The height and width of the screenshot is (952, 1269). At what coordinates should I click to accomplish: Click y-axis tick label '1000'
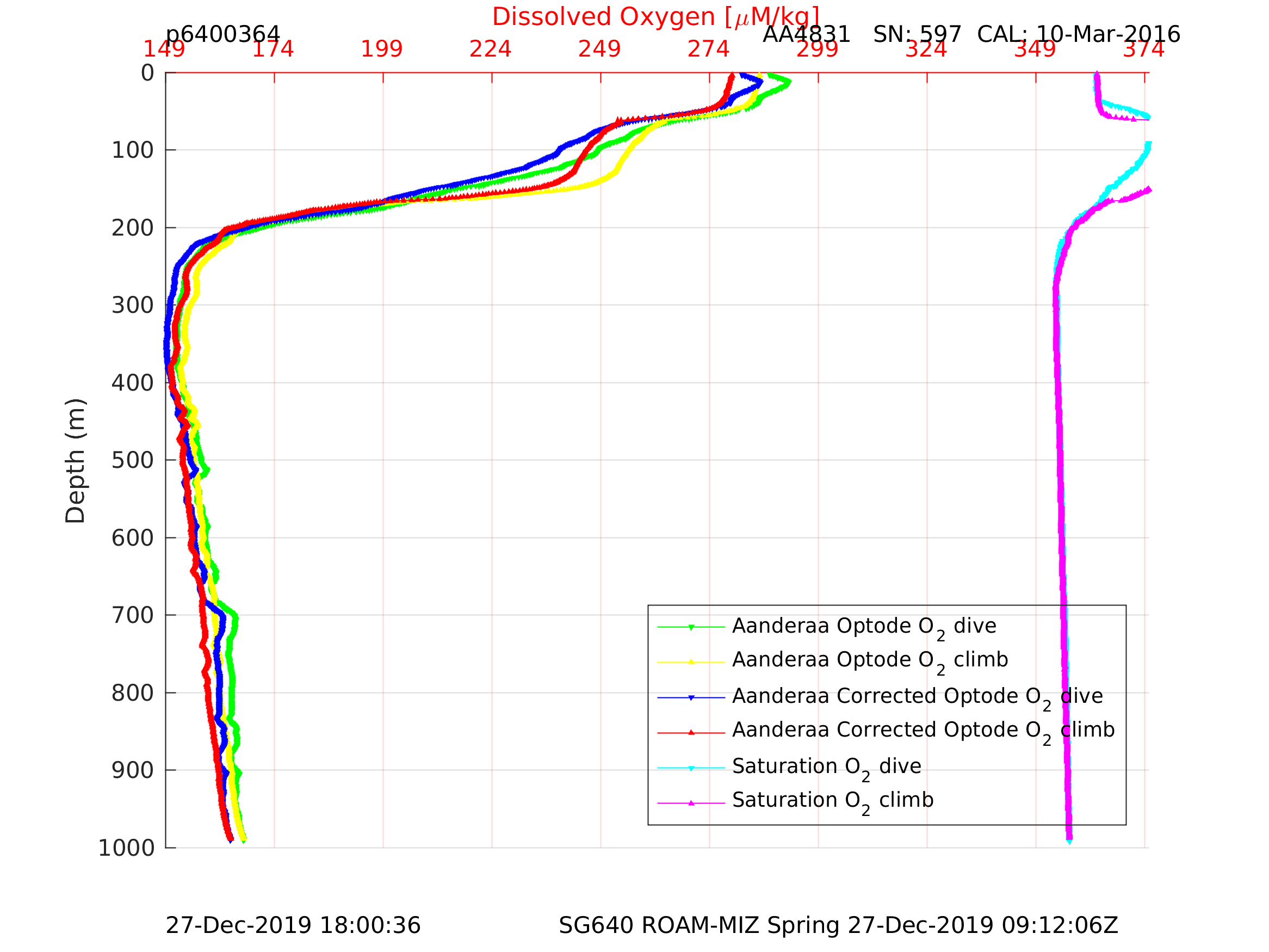point(126,848)
